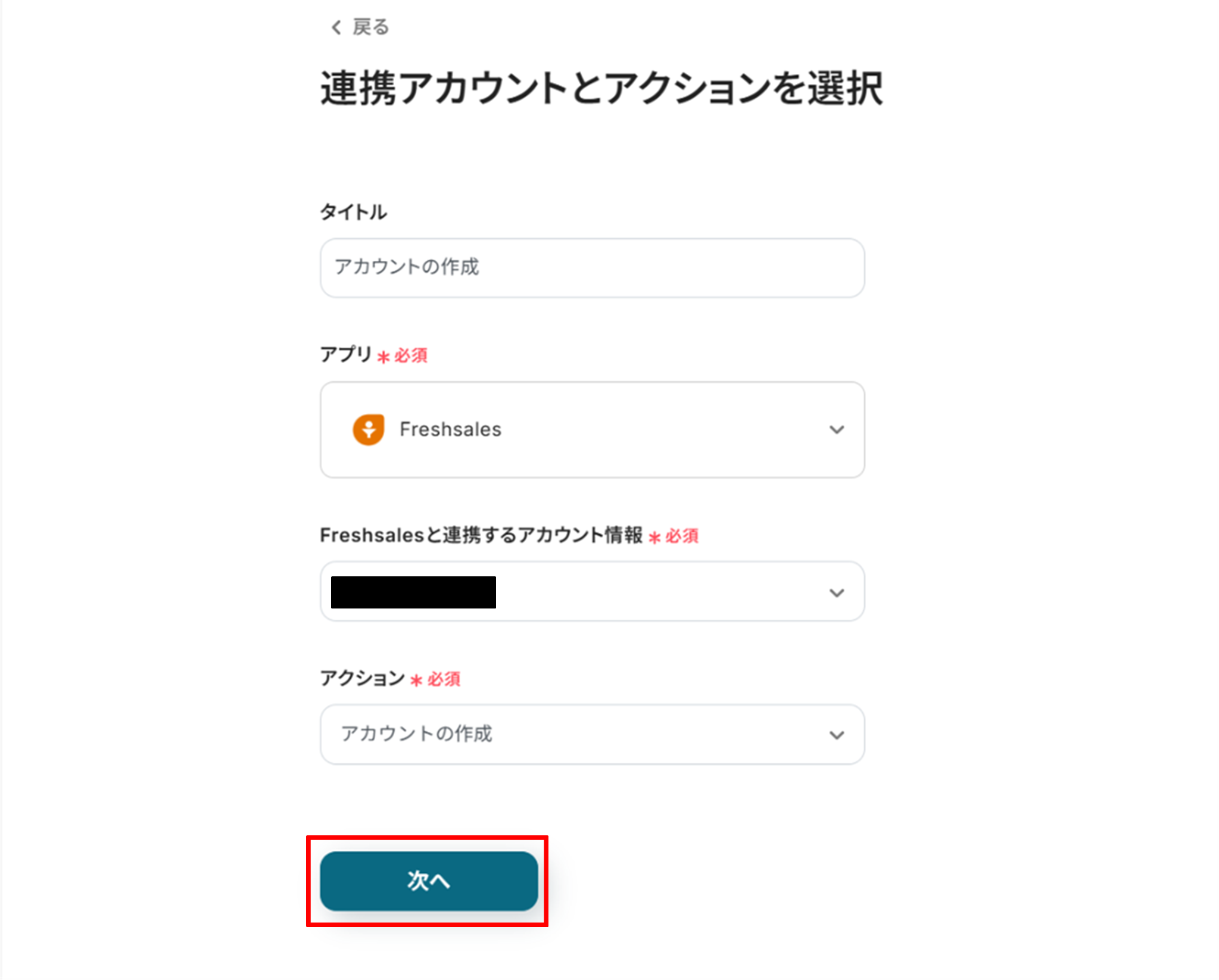Click the Freshsalesと連携するアカウント情報 label
Image resolution: width=1219 pixels, height=980 pixels.
pos(481,535)
